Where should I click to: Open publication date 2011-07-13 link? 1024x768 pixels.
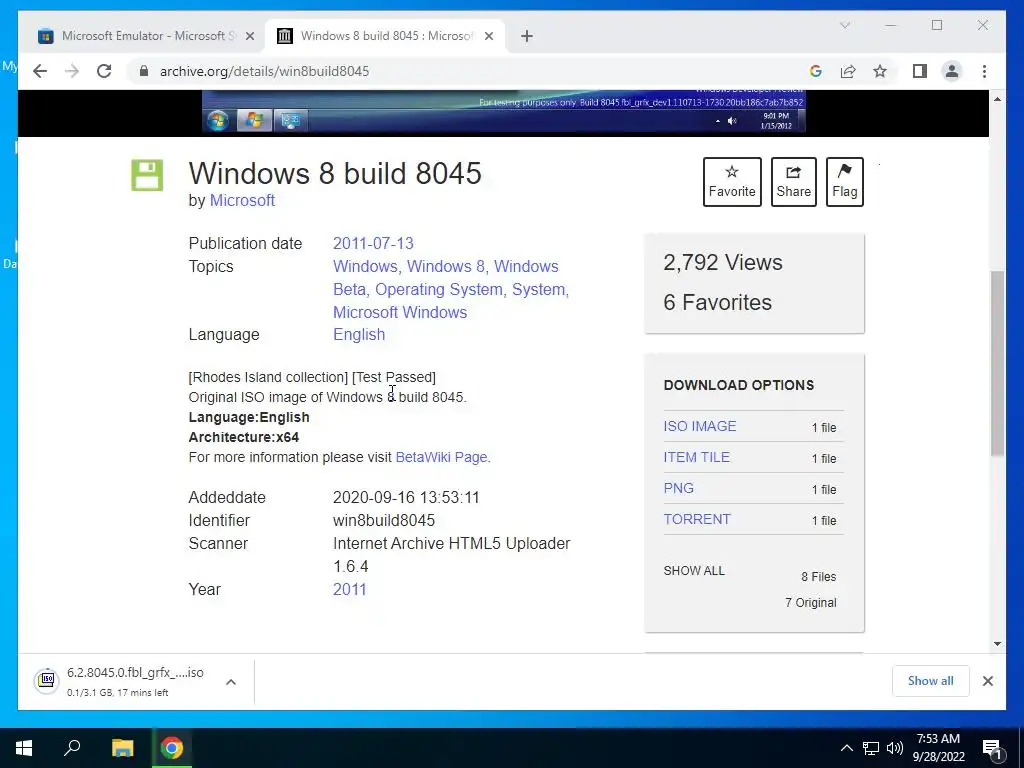[373, 244]
